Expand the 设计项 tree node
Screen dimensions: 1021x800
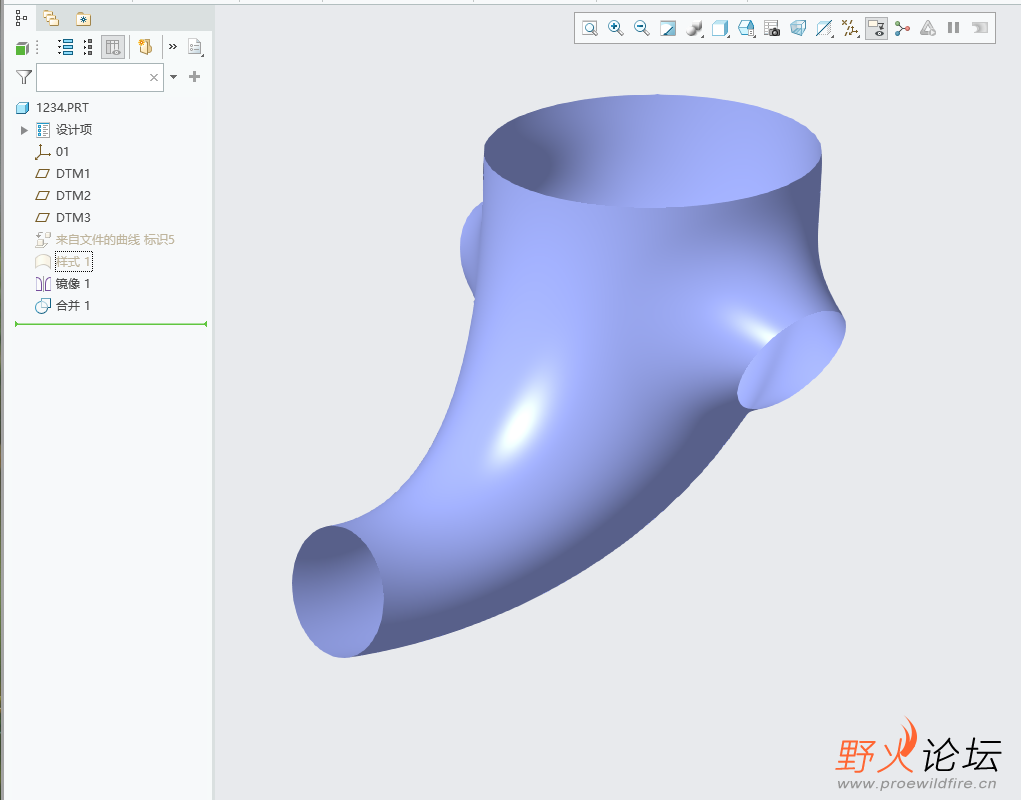pyautogui.click(x=25, y=130)
